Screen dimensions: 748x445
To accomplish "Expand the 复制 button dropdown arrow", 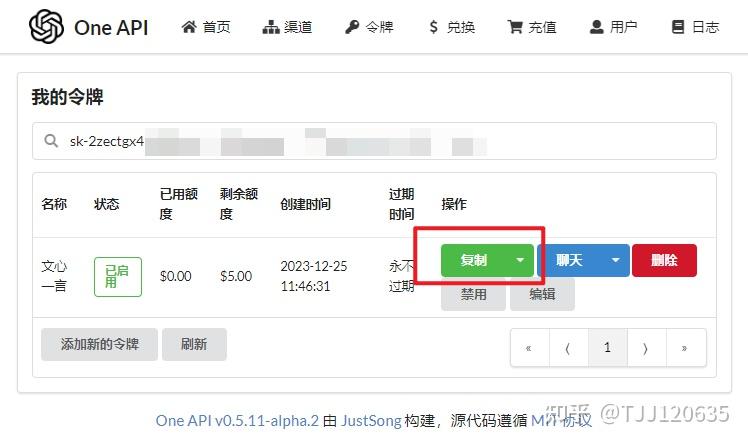I will pyautogui.click(x=520, y=260).
